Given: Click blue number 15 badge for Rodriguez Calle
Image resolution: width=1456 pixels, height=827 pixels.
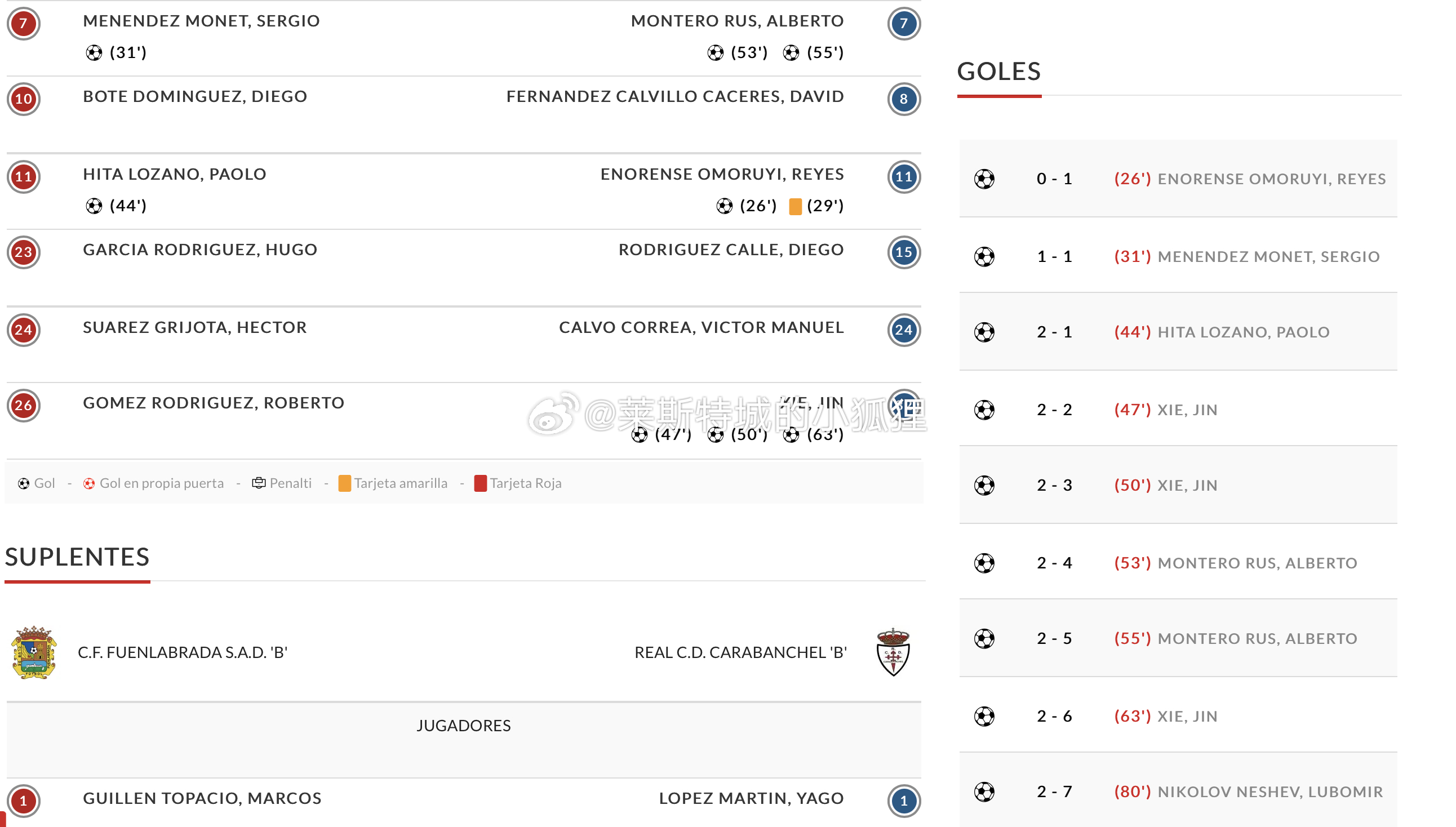Looking at the screenshot, I should click(x=903, y=252).
